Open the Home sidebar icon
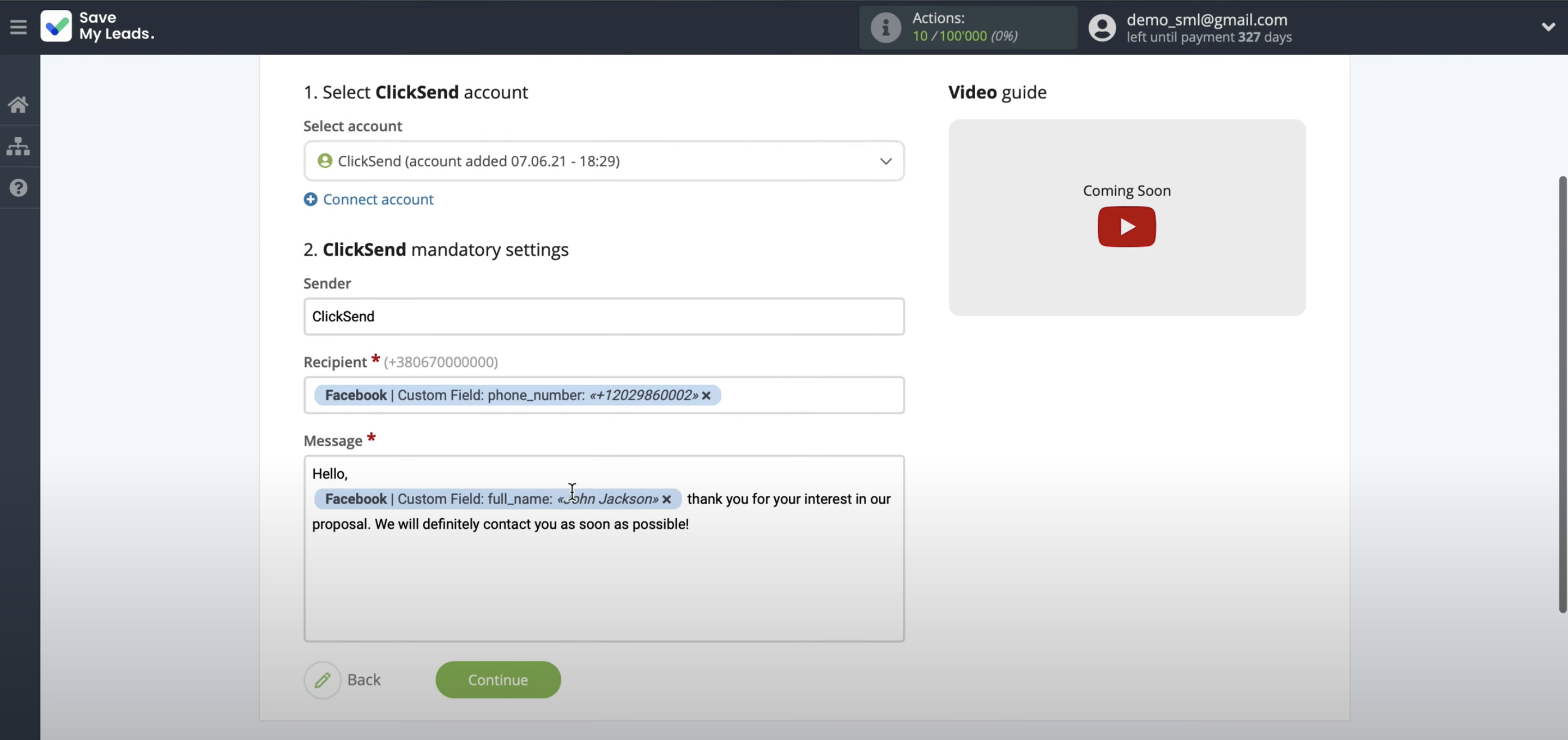The image size is (1568, 740). pyautogui.click(x=19, y=105)
